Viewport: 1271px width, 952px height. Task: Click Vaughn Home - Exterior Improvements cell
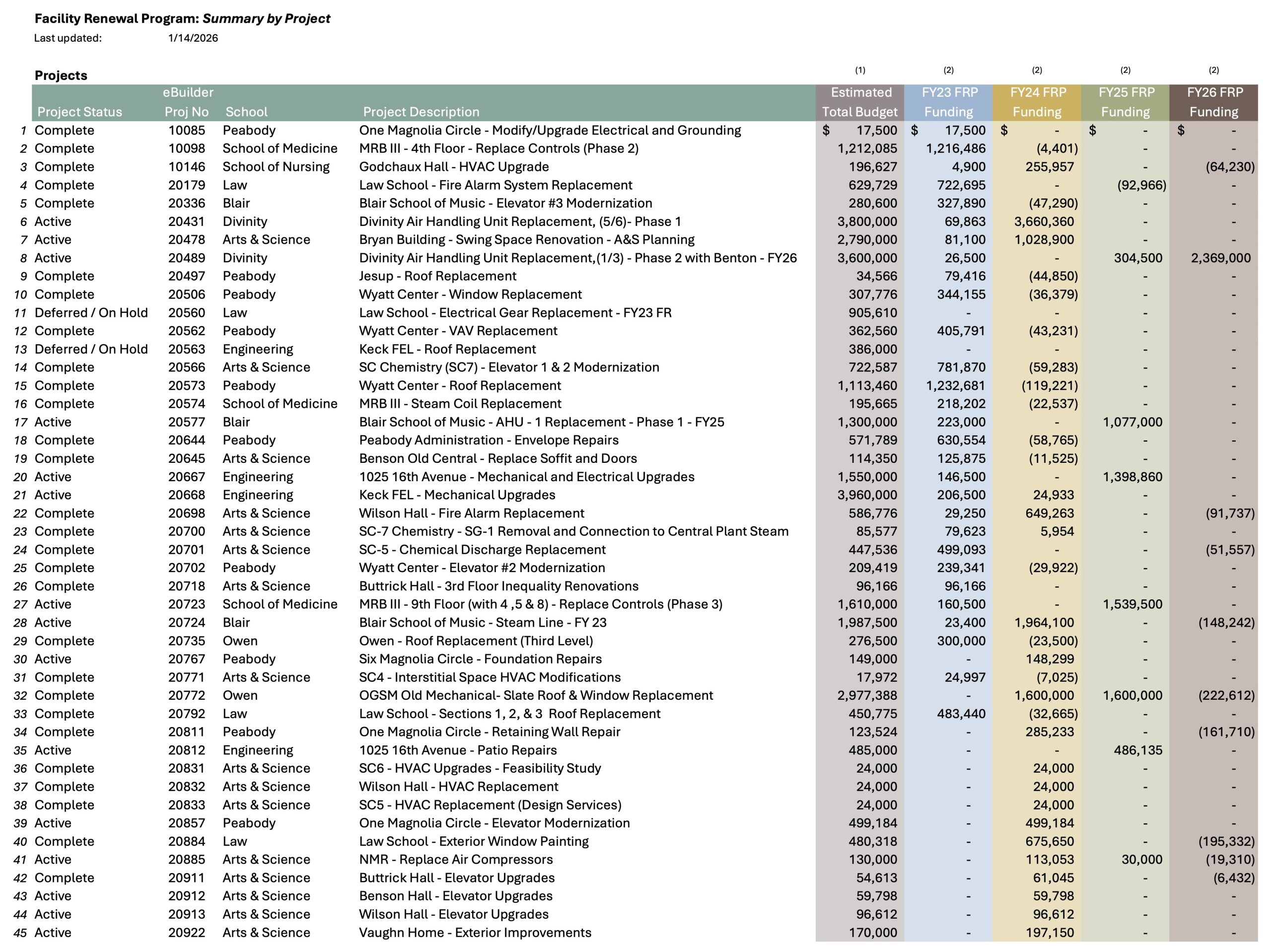click(x=475, y=933)
